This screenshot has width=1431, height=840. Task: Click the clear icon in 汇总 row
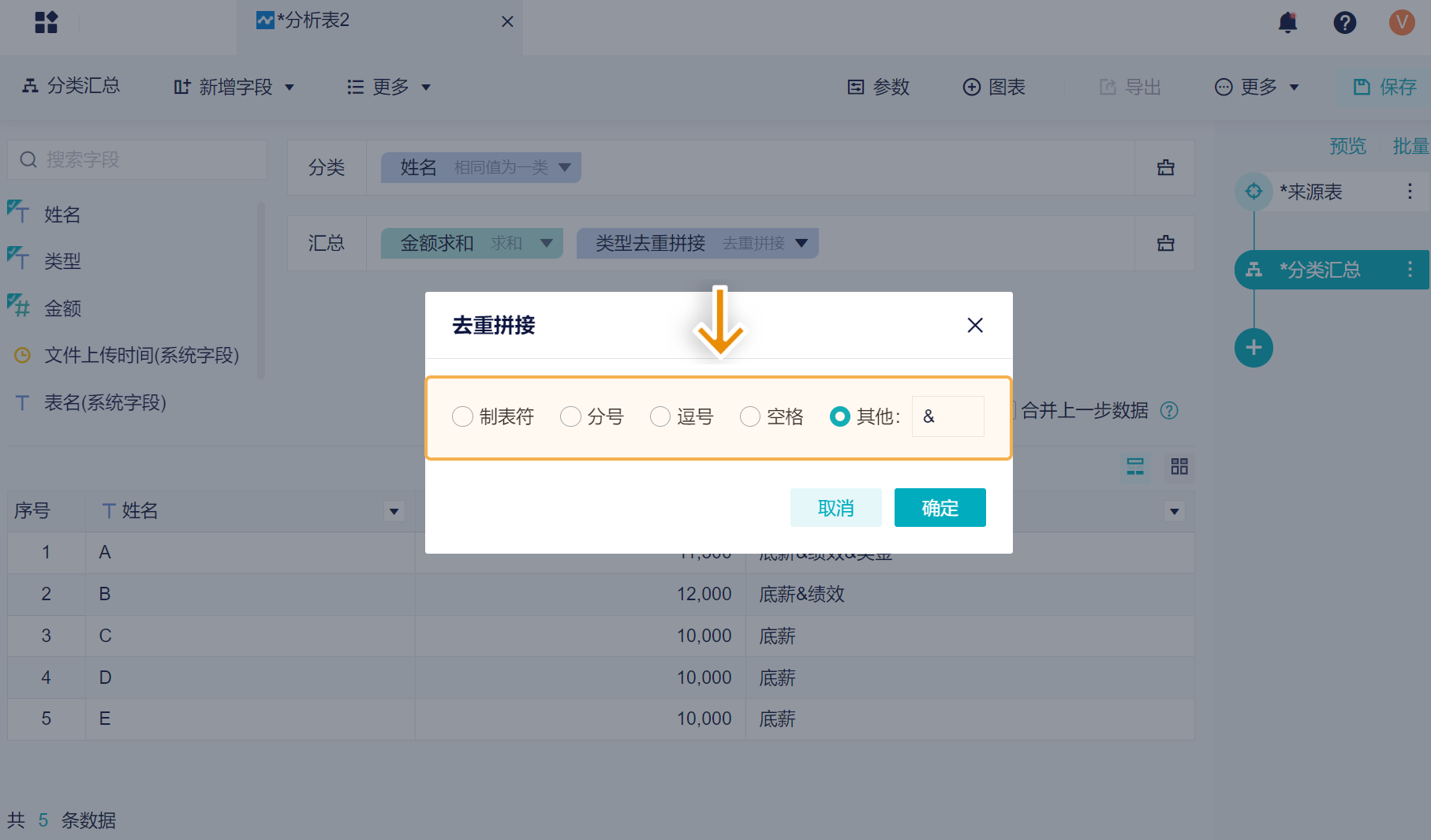(x=1165, y=243)
